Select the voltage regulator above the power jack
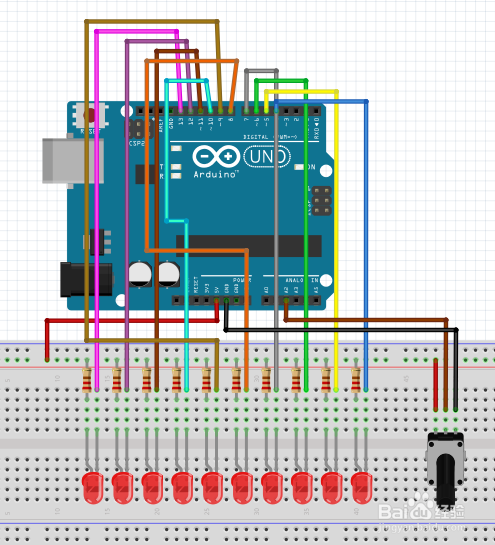The image size is (495, 545). pyautogui.click(x=98, y=242)
